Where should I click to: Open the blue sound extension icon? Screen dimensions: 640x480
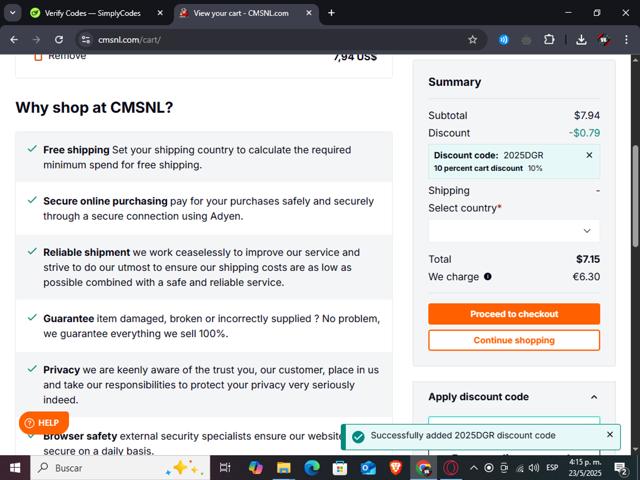[x=504, y=40]
